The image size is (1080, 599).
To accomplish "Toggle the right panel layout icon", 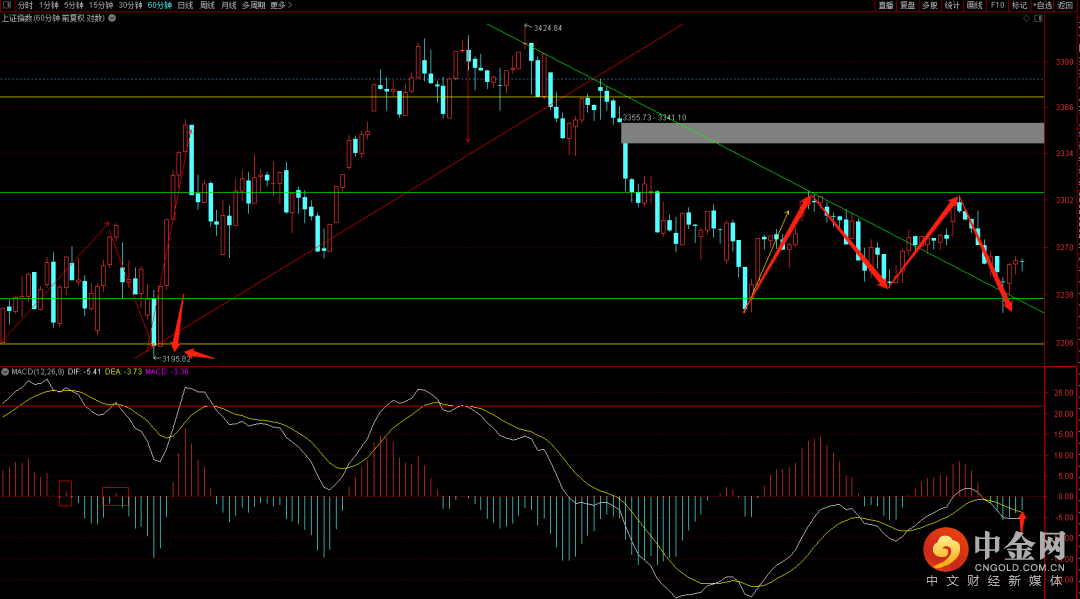I will (1038, 18).
